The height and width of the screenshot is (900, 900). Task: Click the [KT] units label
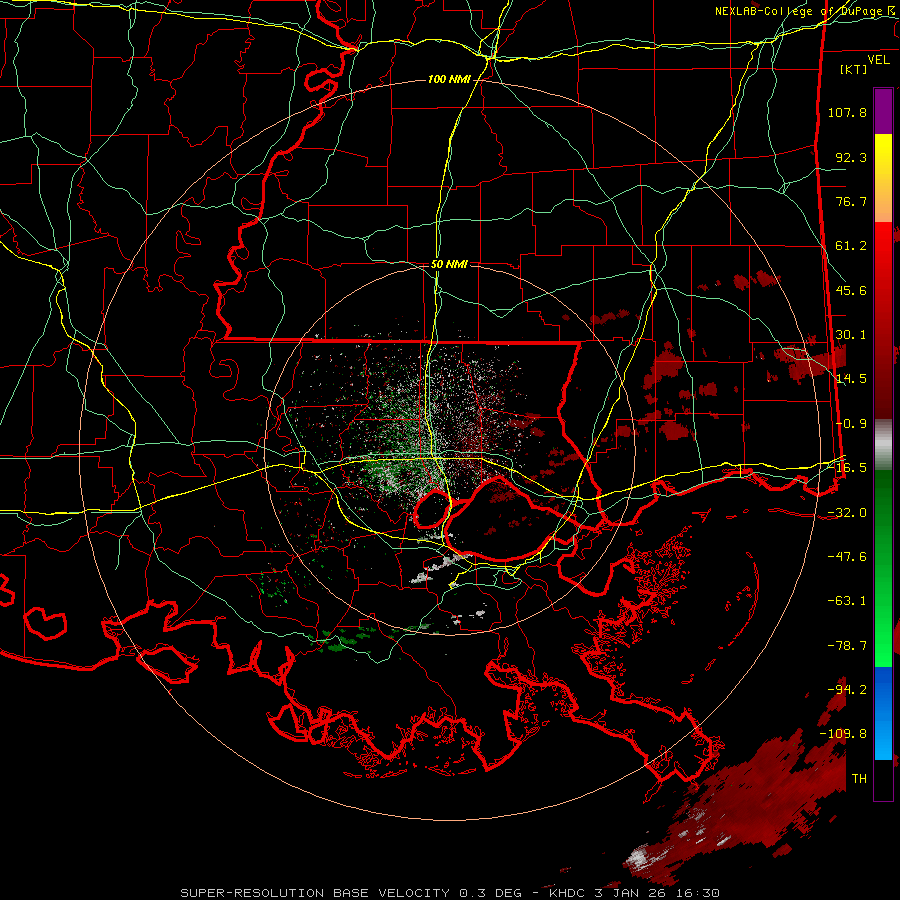point(854,69)
